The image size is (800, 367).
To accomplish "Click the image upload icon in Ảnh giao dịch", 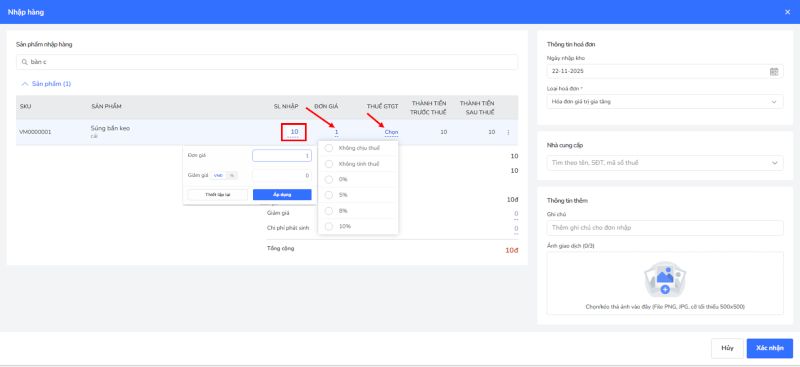I will 665,280.
